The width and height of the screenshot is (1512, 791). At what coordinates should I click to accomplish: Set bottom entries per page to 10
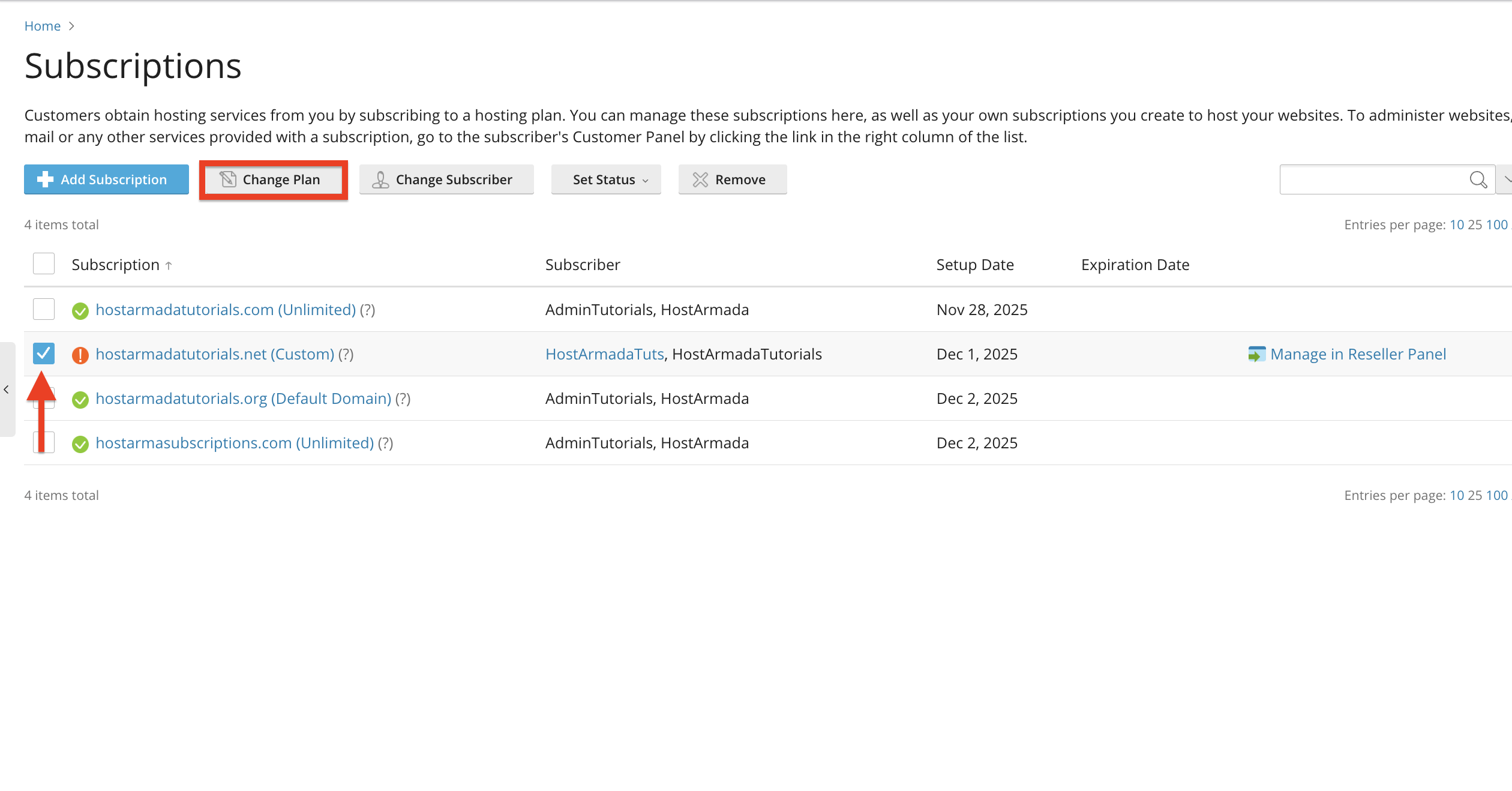[1457, 495]
